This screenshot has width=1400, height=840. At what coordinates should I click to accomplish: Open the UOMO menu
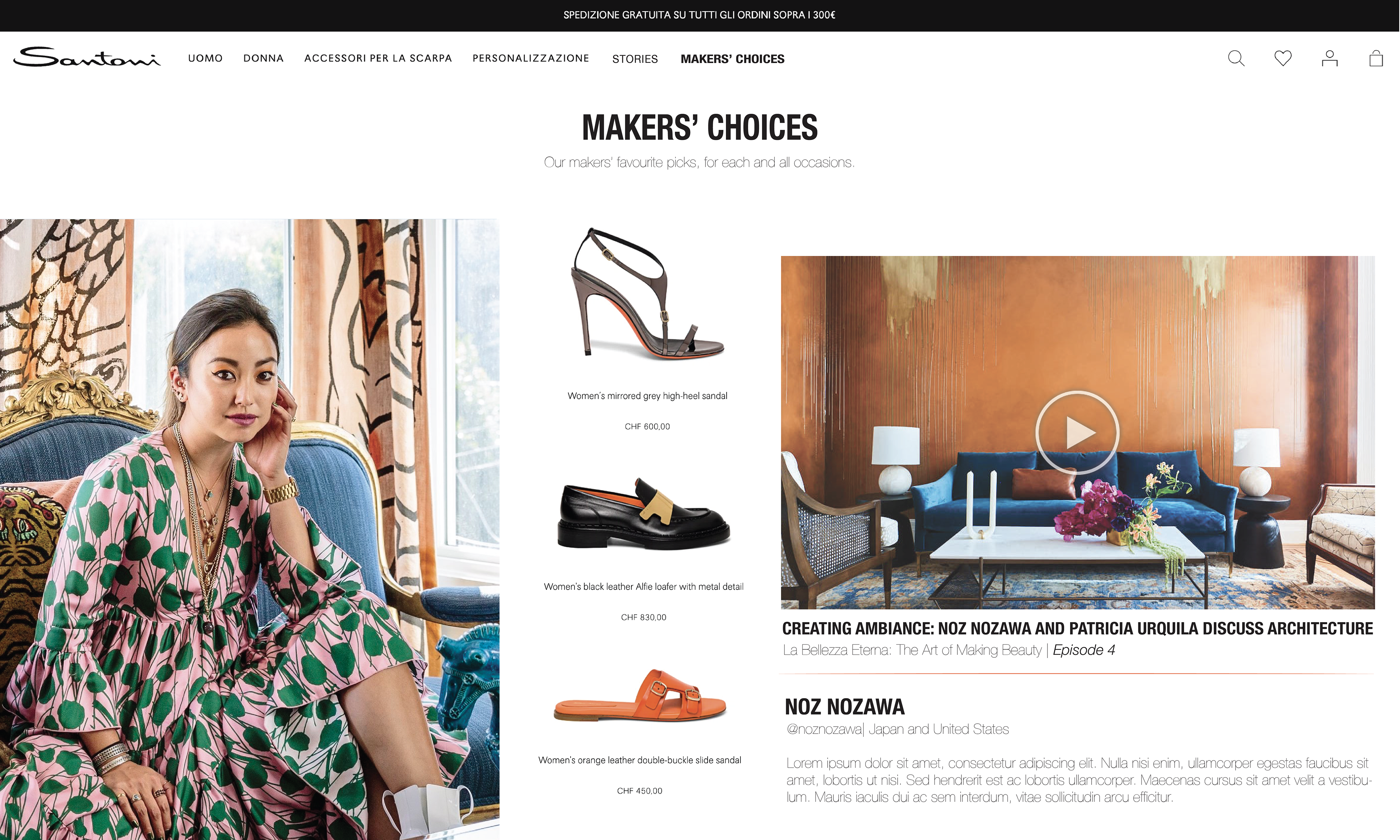tap(205, 58)
